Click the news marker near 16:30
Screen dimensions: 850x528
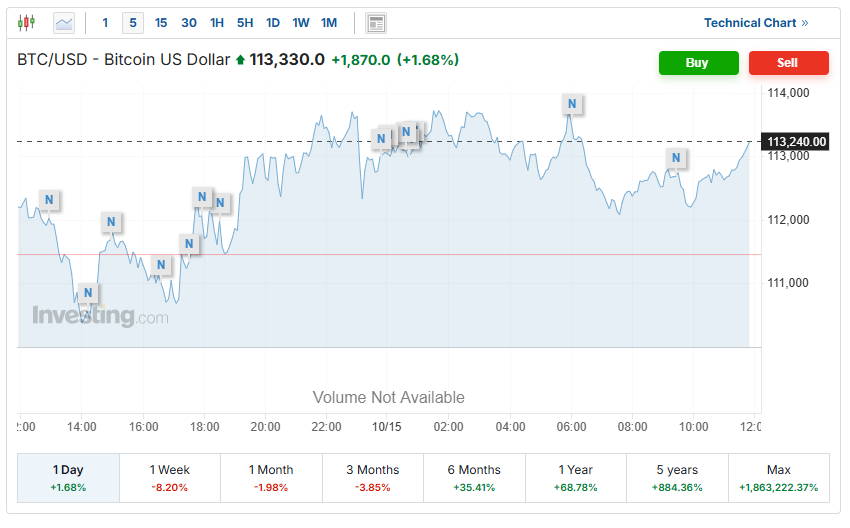click(x=161, y=265)
